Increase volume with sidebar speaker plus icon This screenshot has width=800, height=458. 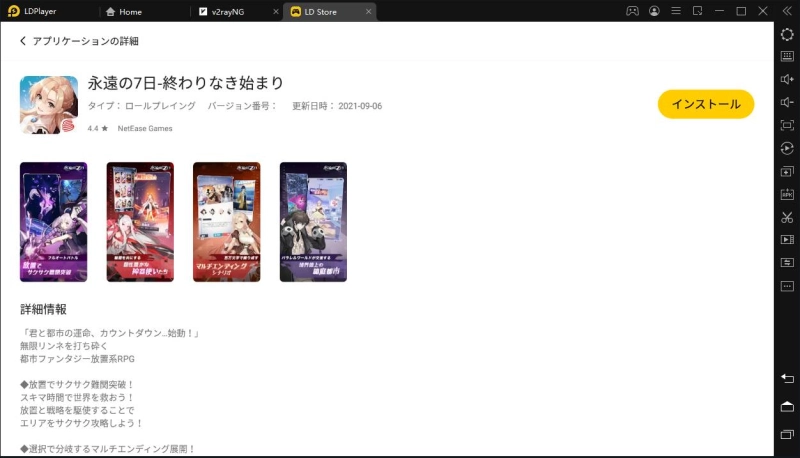click(x=787, y=79)
